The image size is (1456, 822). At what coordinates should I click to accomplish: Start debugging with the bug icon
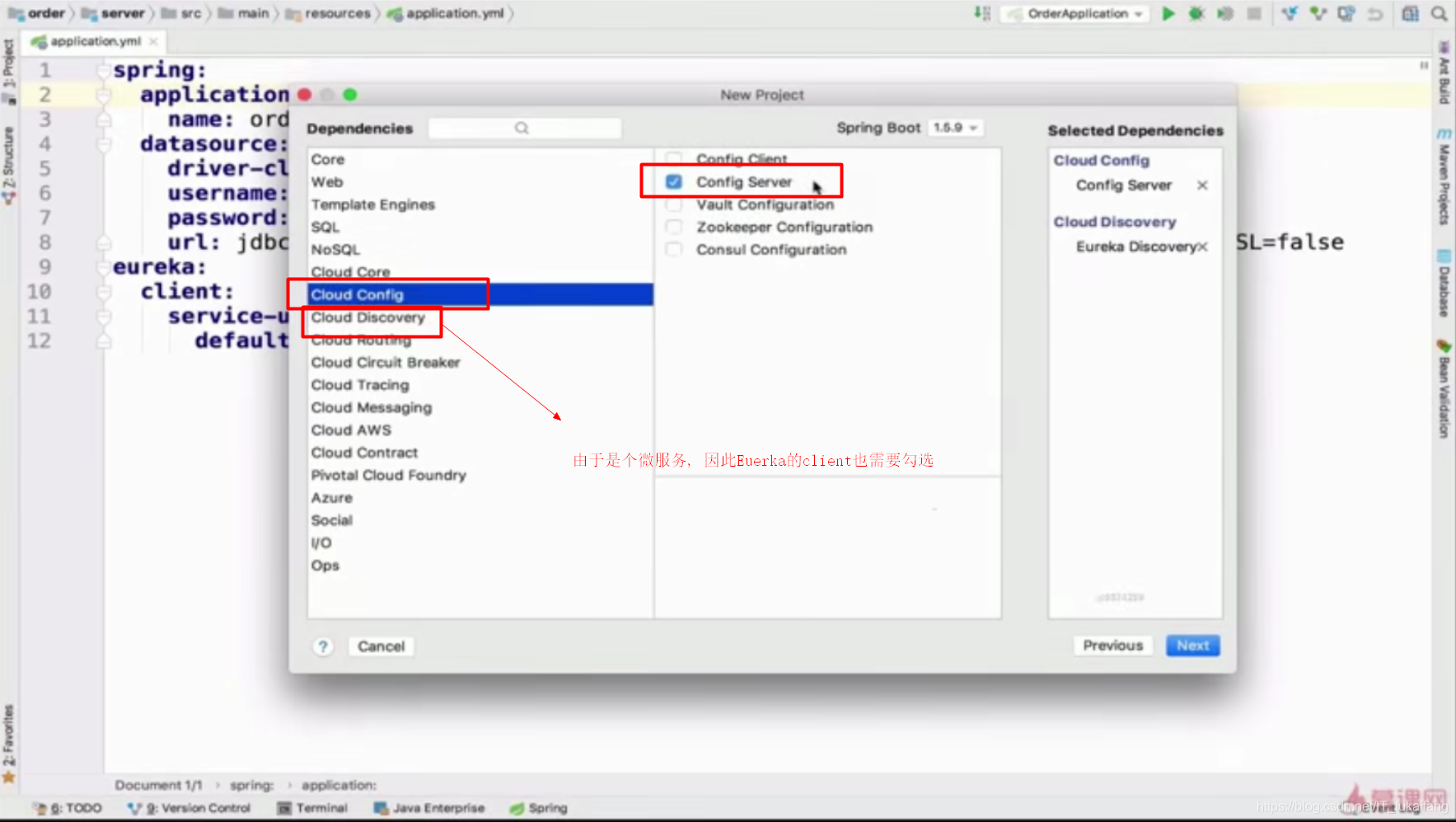(1196, 13)
